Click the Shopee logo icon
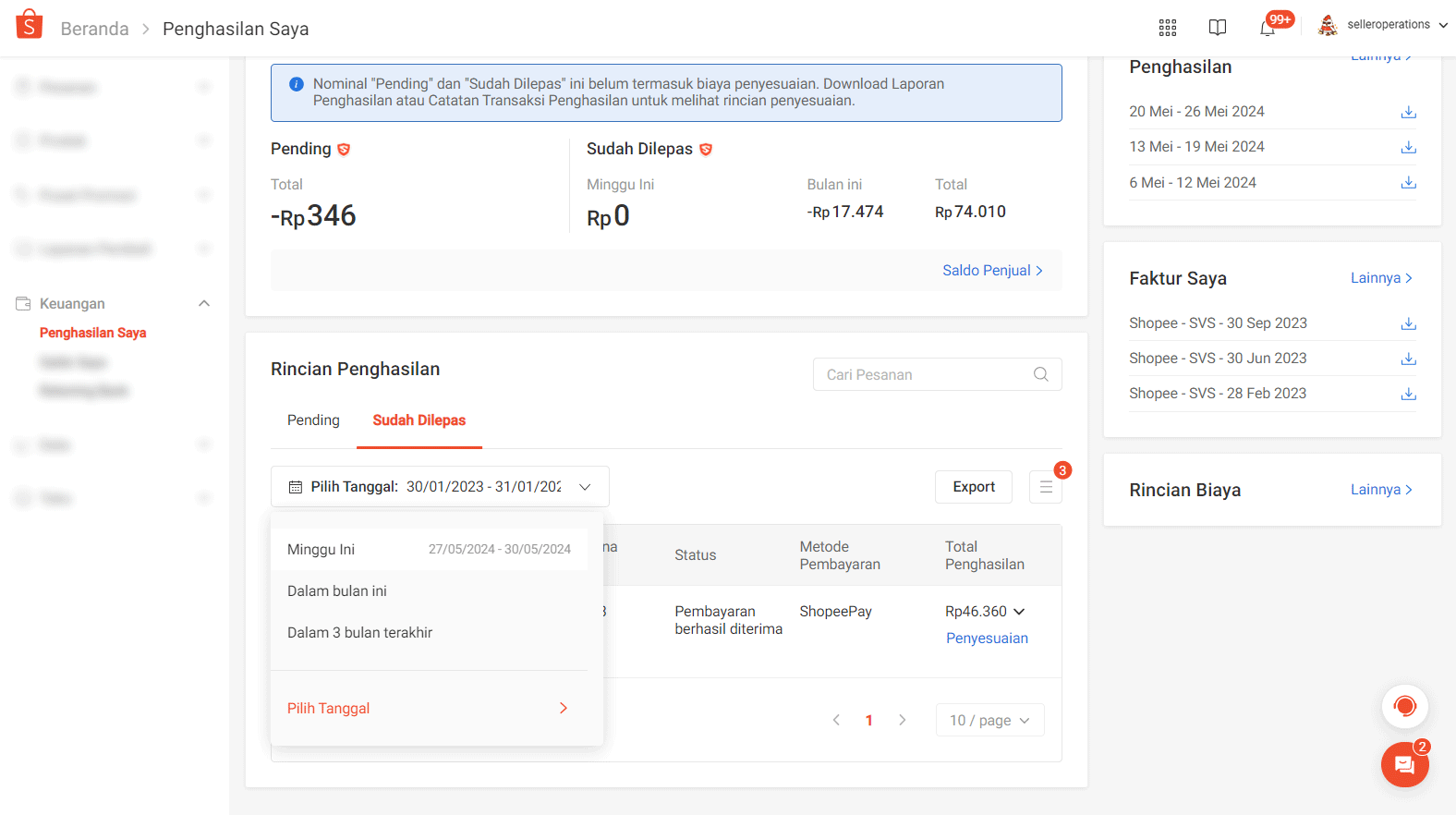 (x=30, y=25)
